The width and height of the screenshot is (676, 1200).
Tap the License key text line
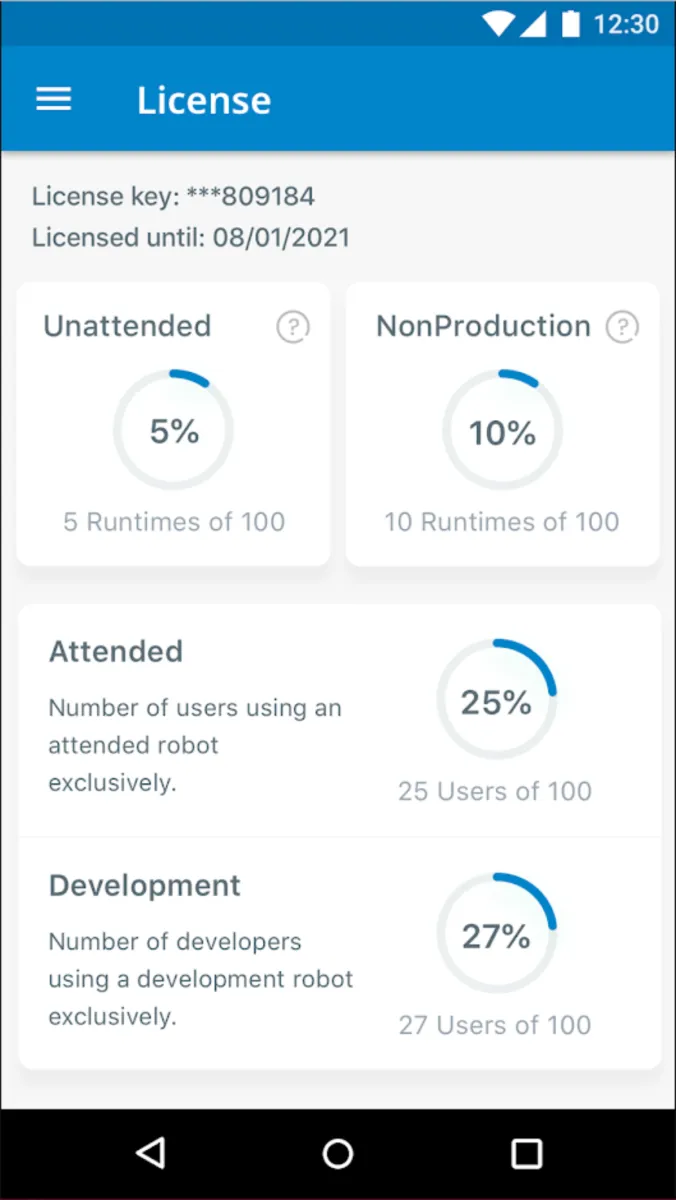click(x=174, y=196)
